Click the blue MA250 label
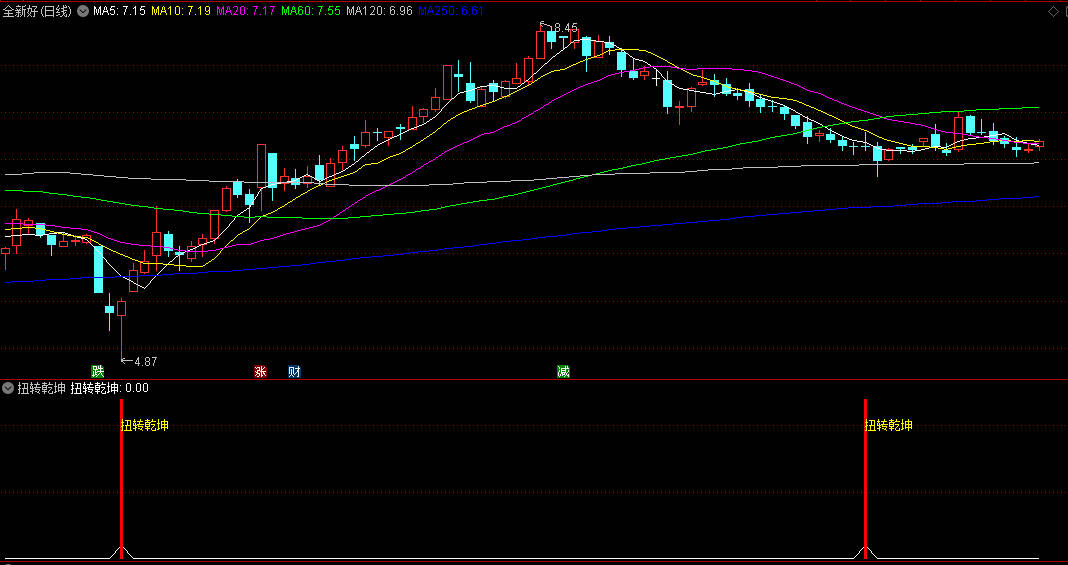Image resolution: width=1068 pixels, height=565 pixels. pyautogui.click(x=451, y=11)
